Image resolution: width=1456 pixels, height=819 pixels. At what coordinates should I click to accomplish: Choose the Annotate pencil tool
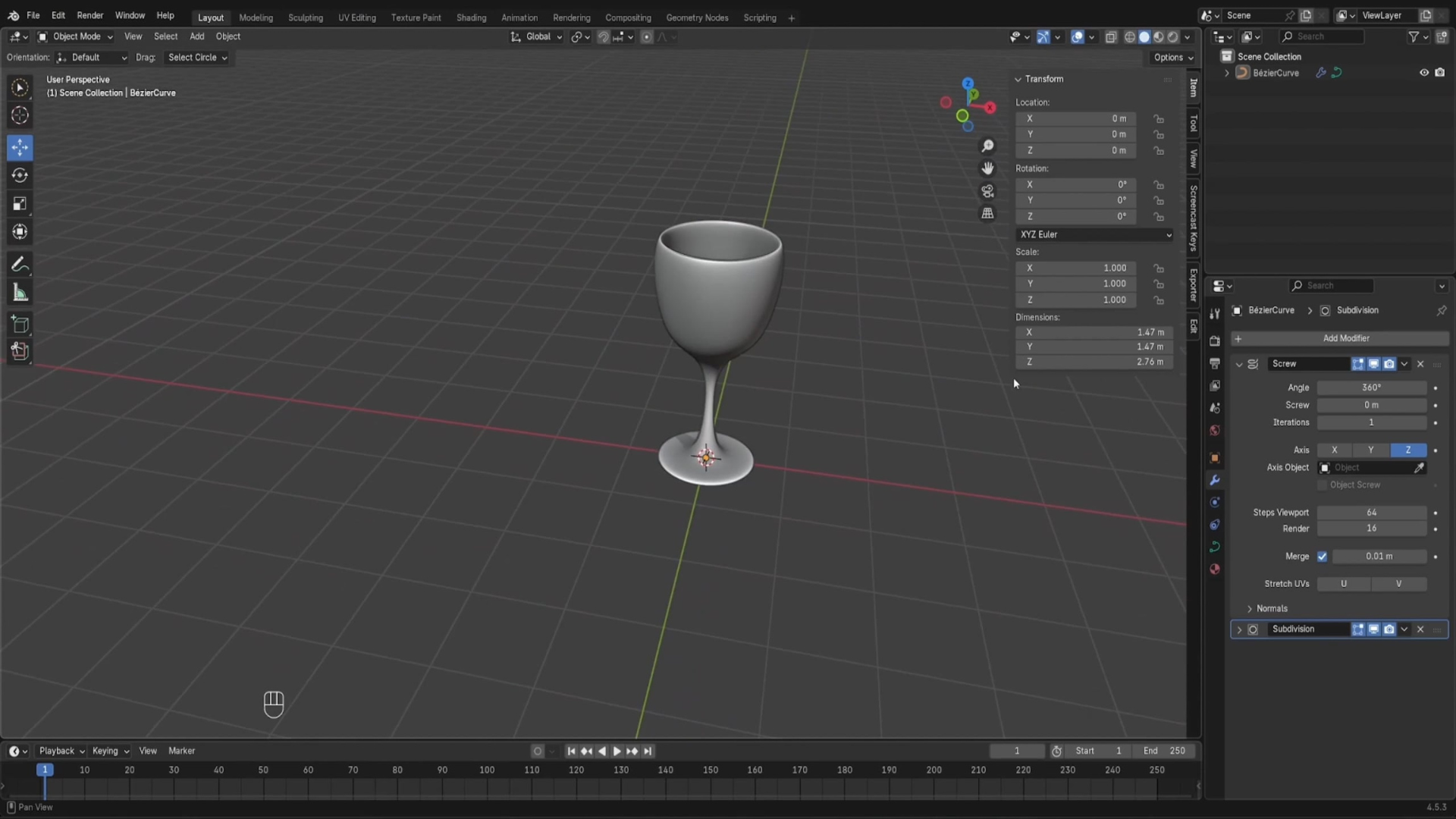(x=20, y=265)
